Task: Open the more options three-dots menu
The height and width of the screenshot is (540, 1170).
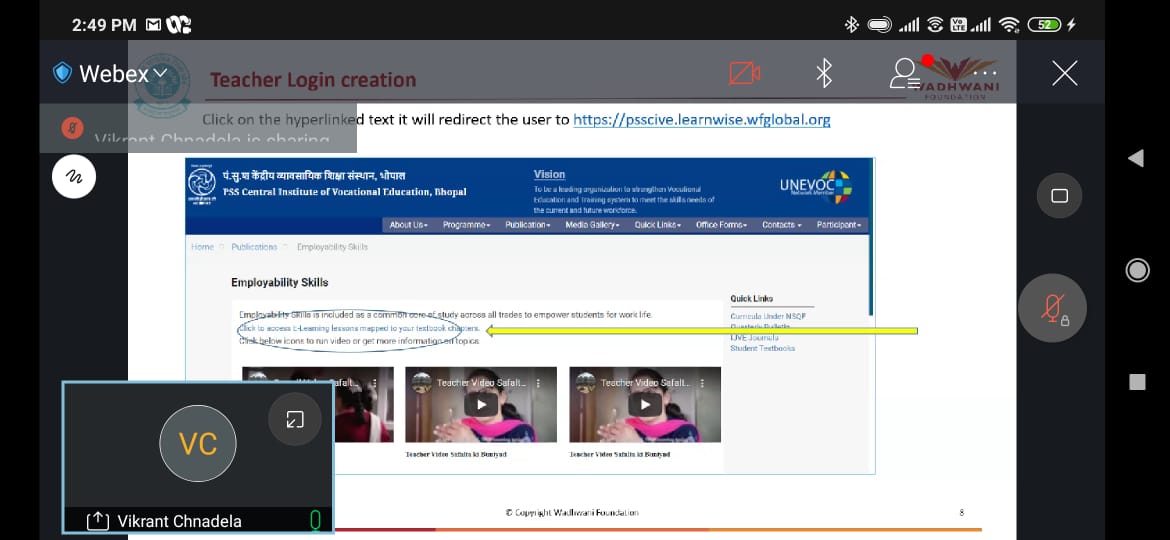Action: pyautogui.click(x=985, y=73)
